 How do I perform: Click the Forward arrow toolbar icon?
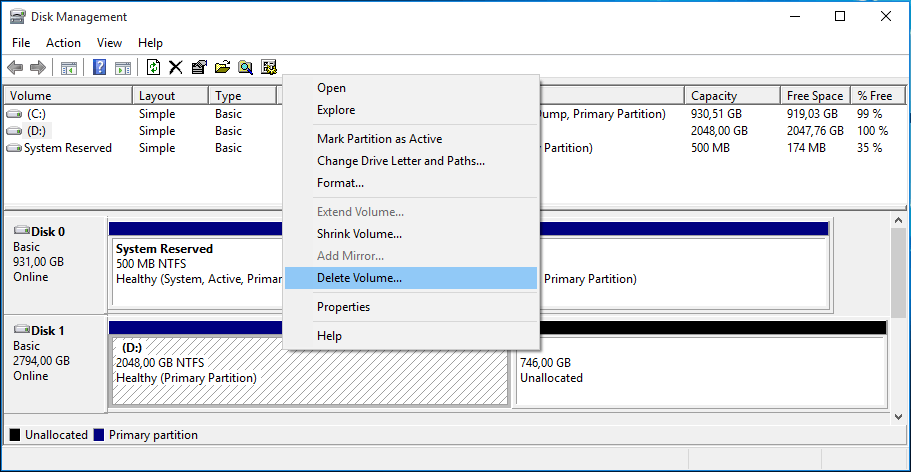(38, 67)
